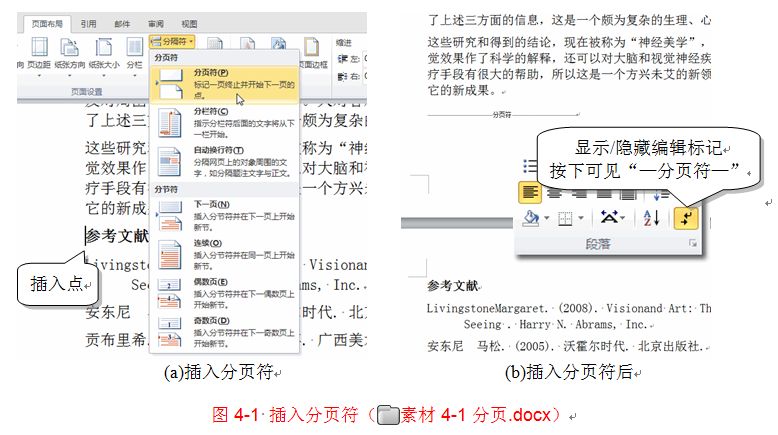778x435 pixels.
Task: Click the 页面设置 group label
Action: [86, 92]
